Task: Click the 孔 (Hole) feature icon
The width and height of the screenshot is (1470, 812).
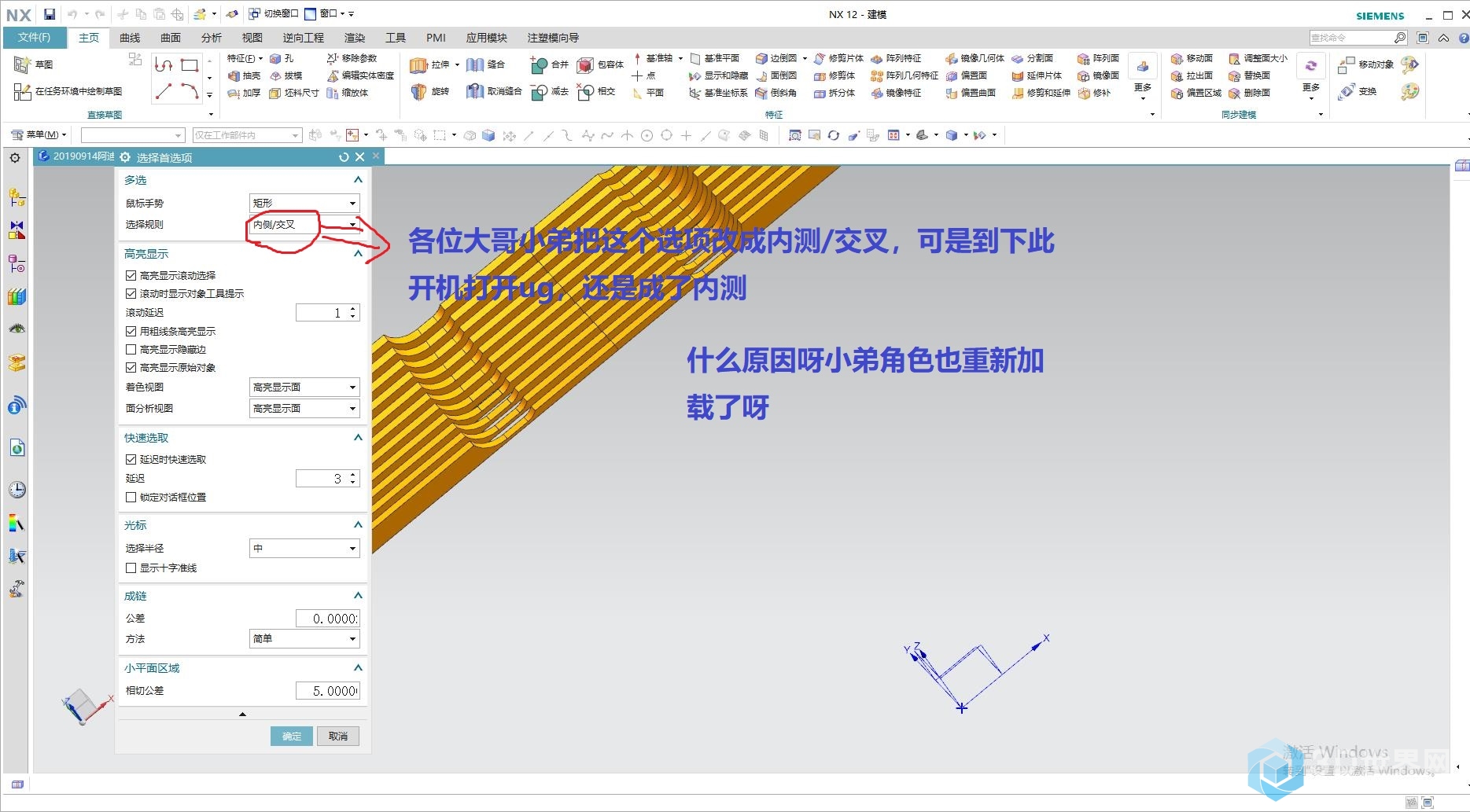Action: pyautogui.click(x=282, y=58)
